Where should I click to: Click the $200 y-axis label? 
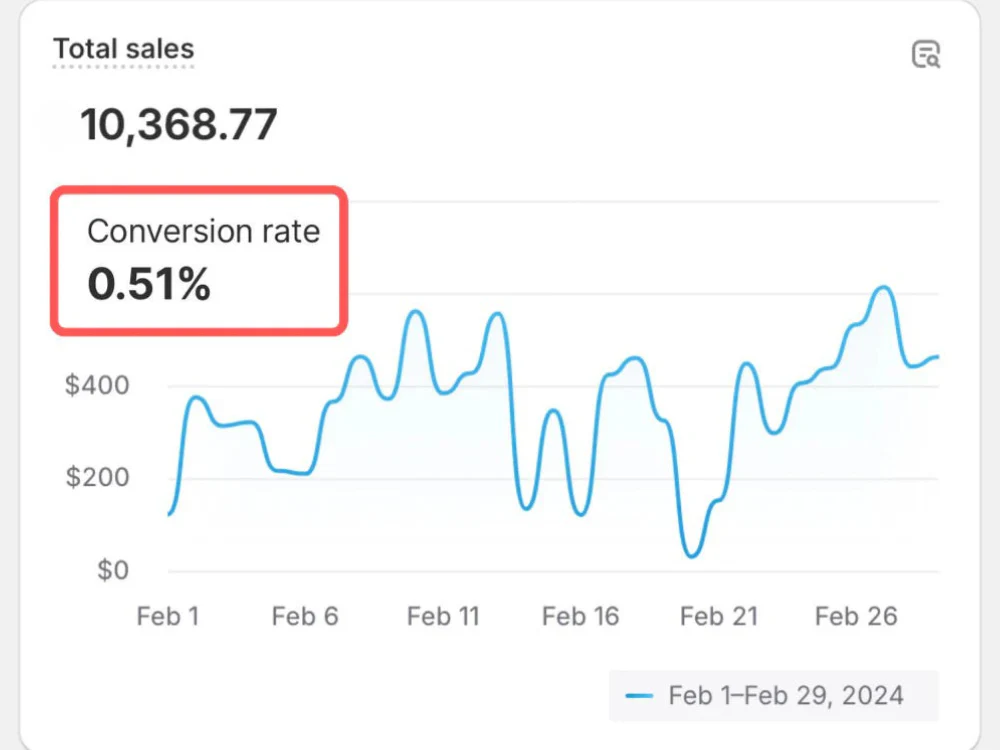97,478
